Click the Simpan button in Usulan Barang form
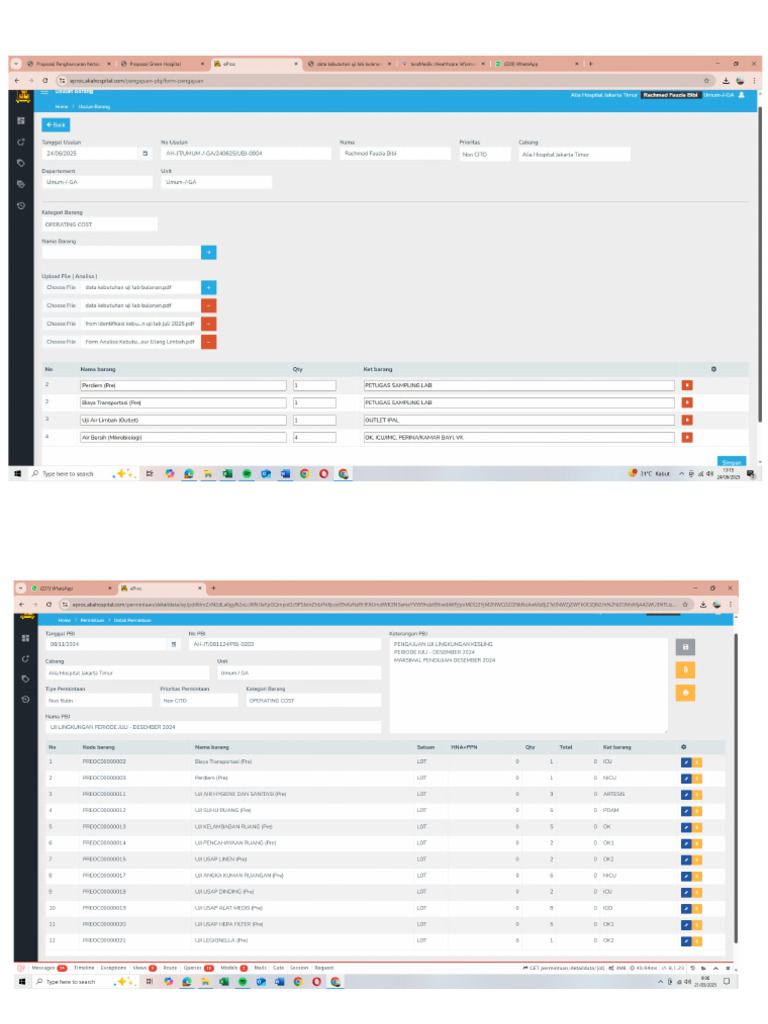The image size is (768, 1024). click(x=731, y=462)
